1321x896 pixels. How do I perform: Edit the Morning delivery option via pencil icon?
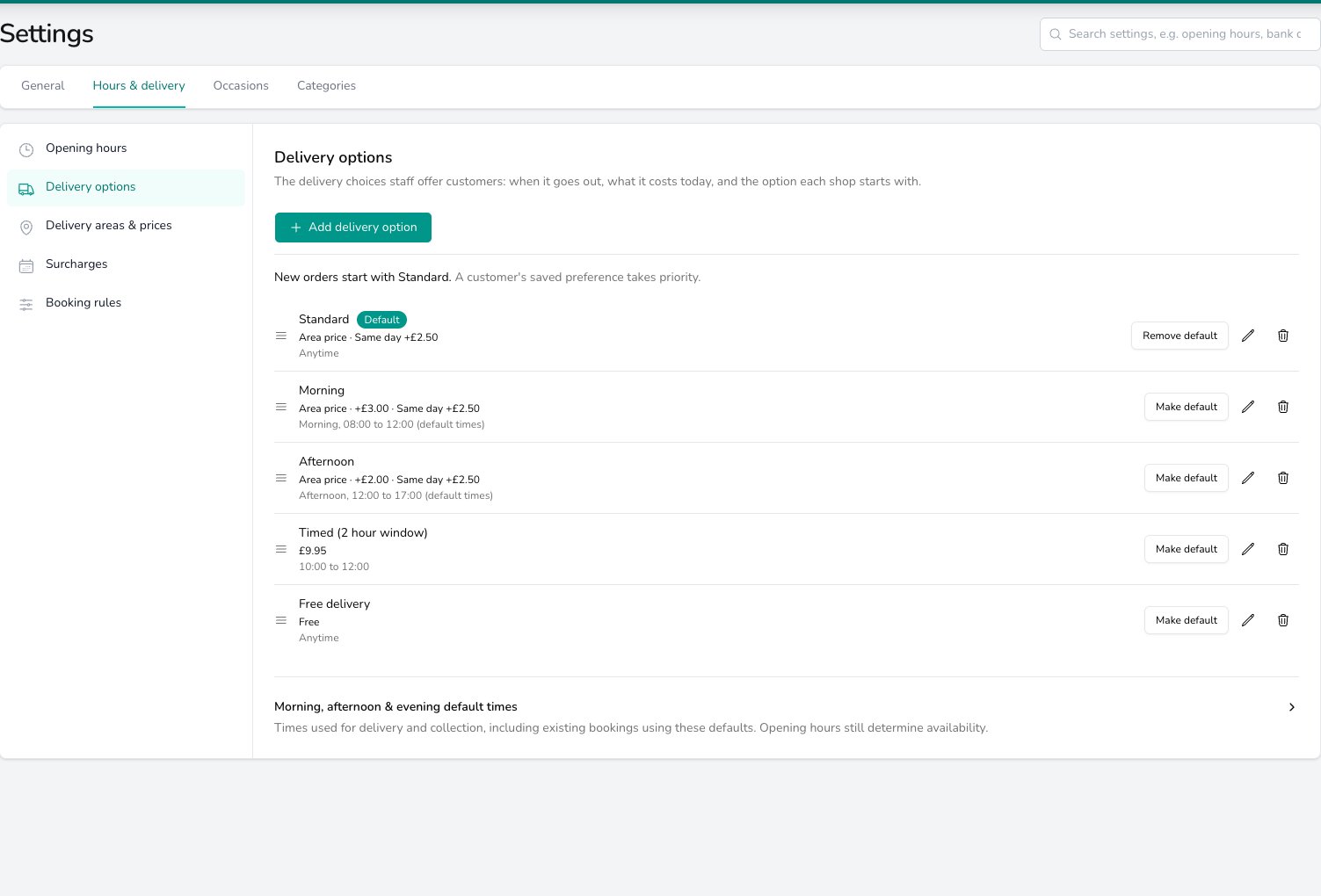[1248, 407]
